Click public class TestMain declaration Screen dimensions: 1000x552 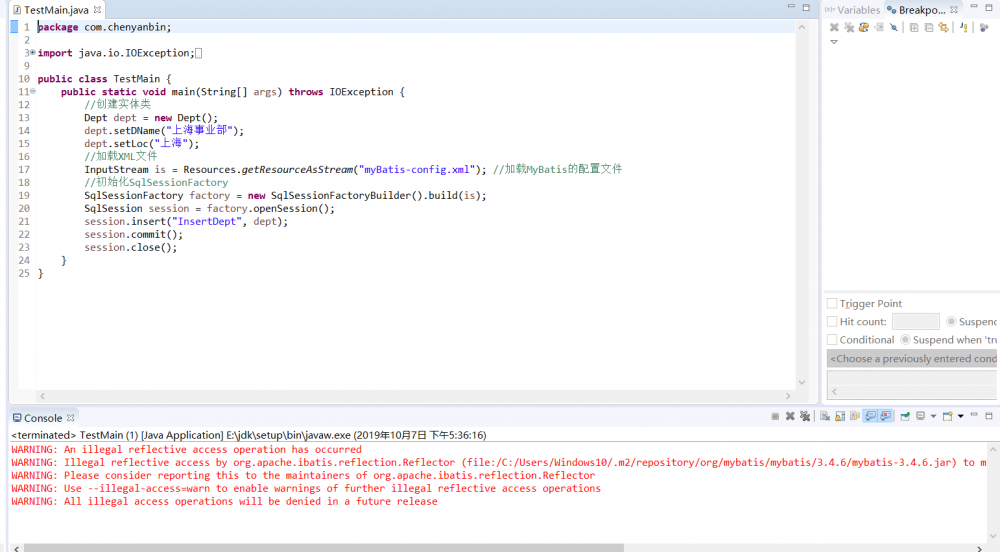pos(104,78)
